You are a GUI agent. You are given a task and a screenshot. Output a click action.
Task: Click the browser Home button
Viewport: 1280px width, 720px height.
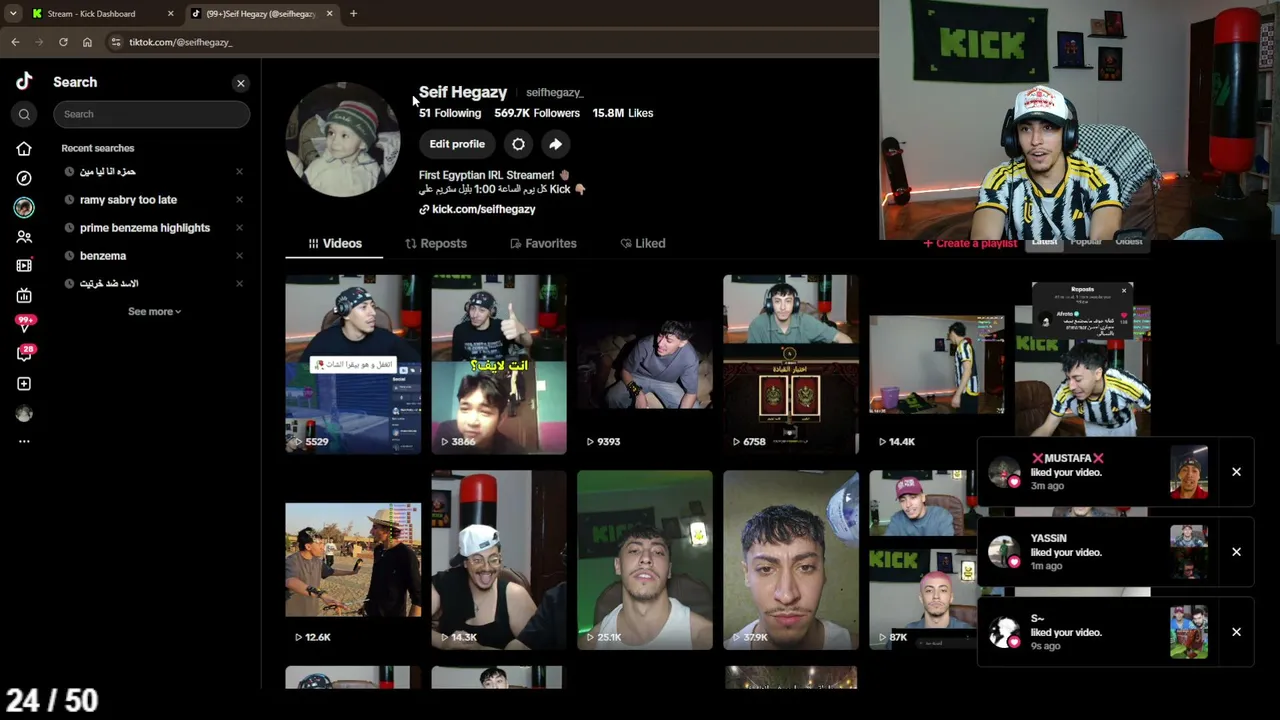coord(87,42)
